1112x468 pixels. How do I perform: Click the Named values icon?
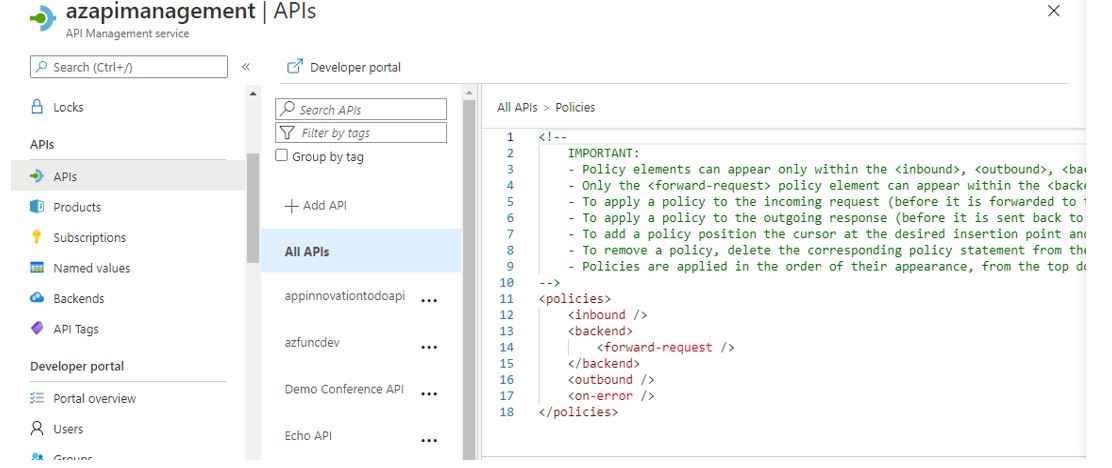coord(37,267)
